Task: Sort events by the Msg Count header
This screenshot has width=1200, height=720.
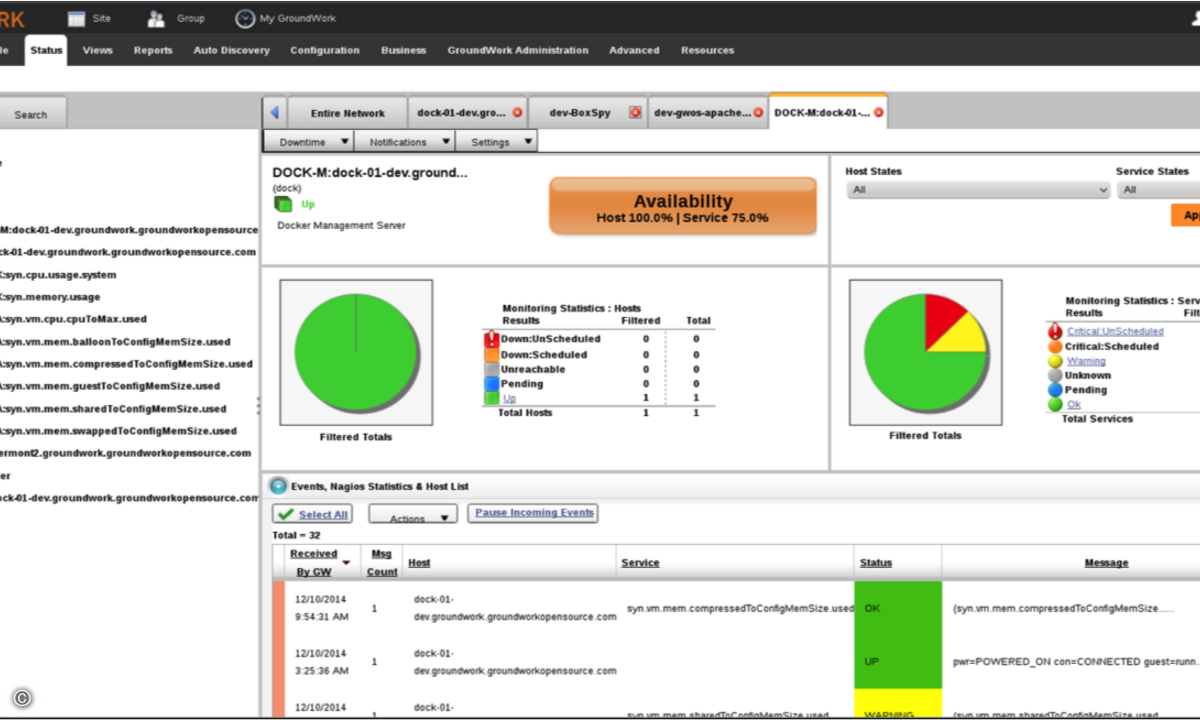Action: pos(382,563)
